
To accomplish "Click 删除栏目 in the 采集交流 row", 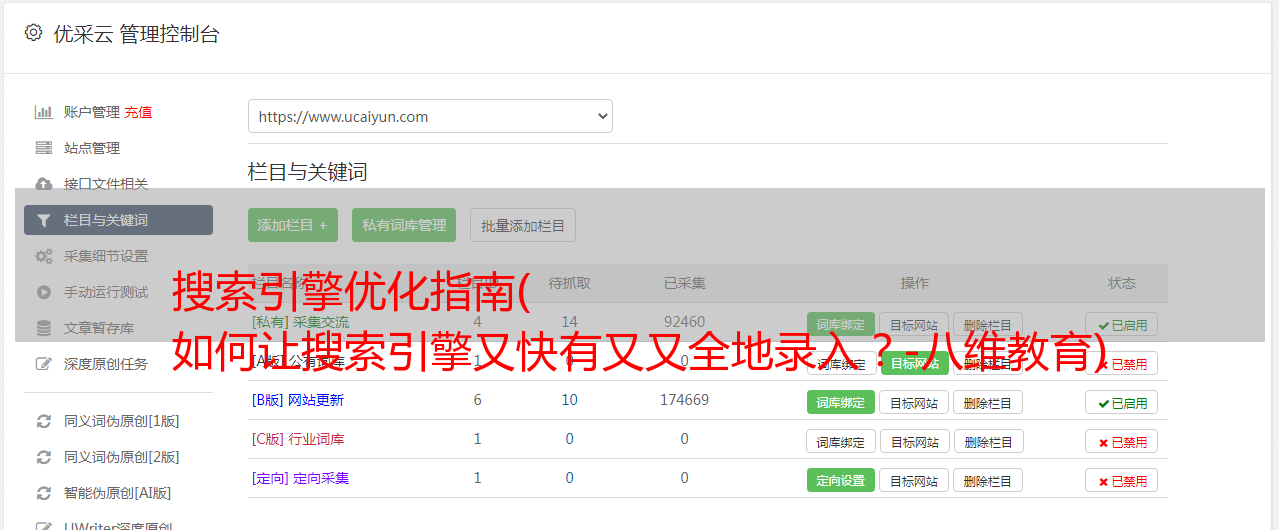I will [x=988, y=325].
